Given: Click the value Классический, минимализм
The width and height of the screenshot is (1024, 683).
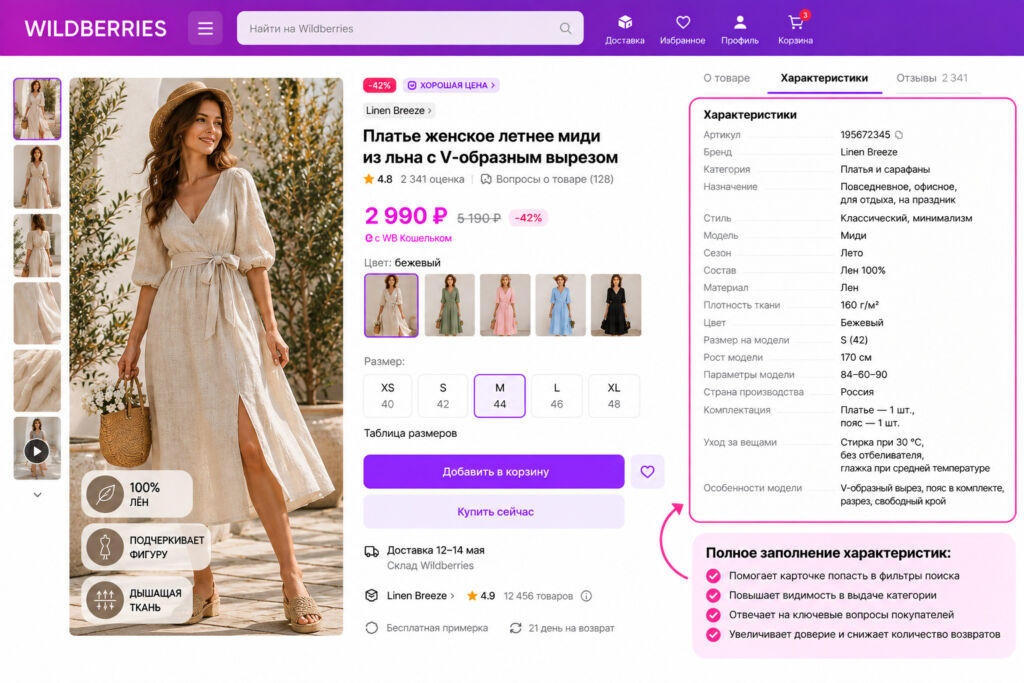Looking at the screenshot, I should point(906,218).
